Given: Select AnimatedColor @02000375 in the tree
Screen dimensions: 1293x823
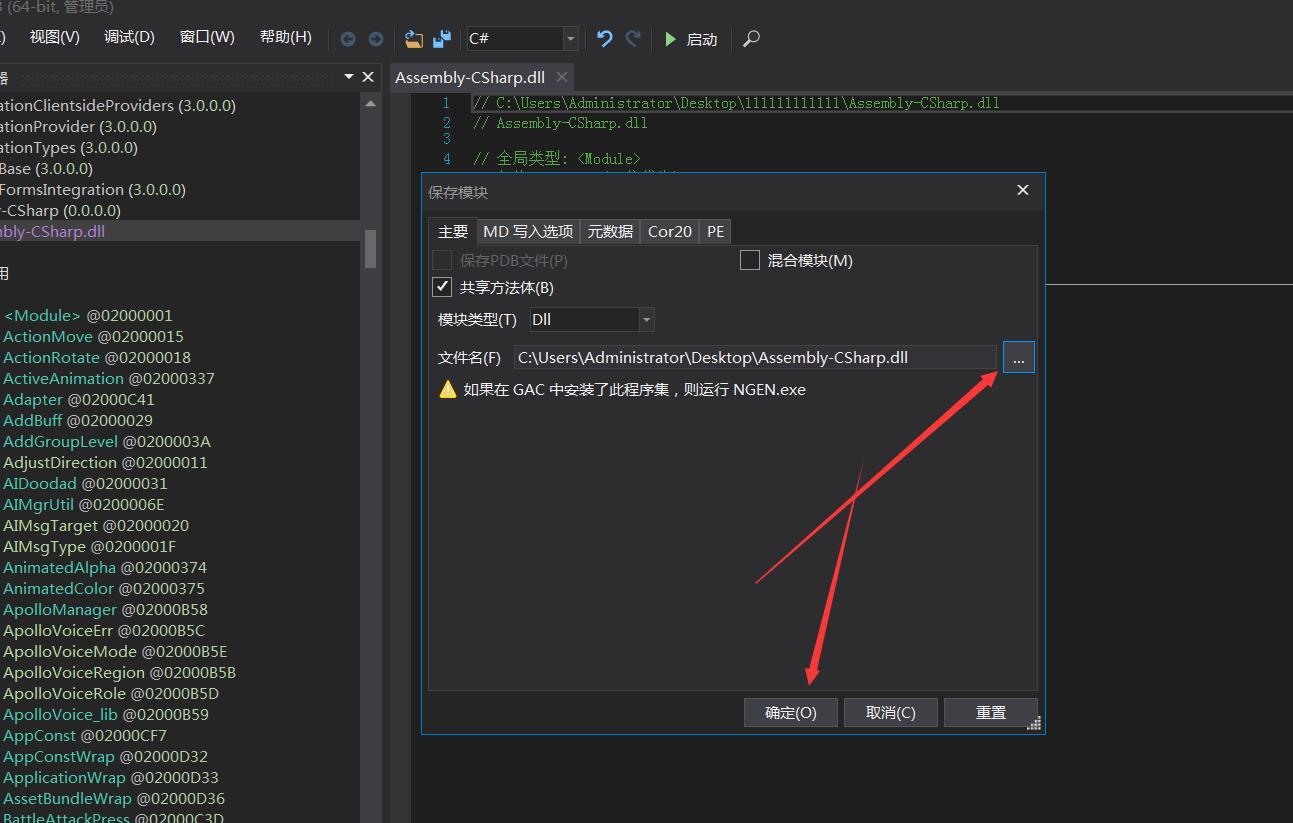Looking at the screenshot, I should [x=104, y=588].
